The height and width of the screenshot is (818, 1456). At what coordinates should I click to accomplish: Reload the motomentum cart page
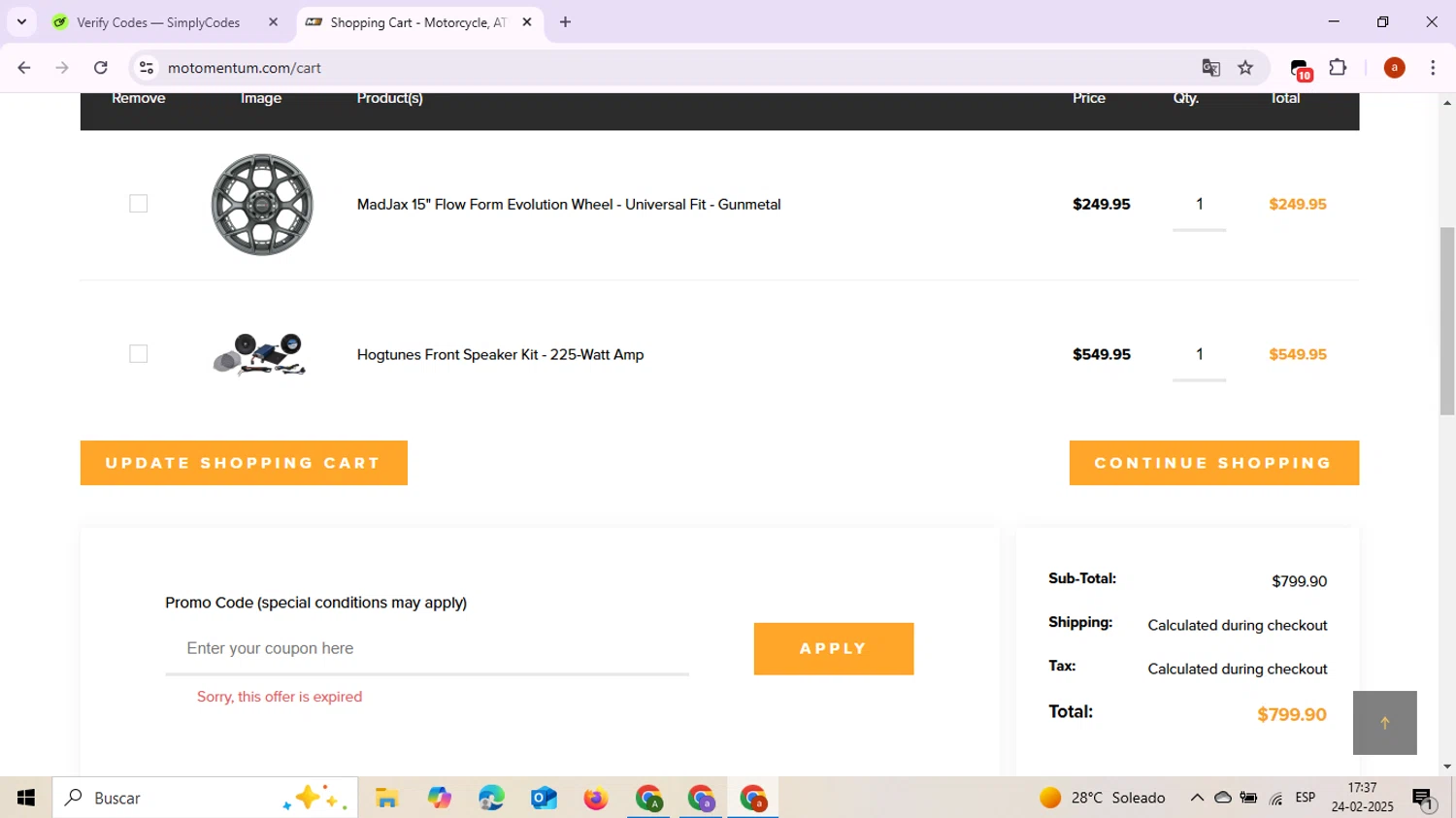[x=101, y=68]
